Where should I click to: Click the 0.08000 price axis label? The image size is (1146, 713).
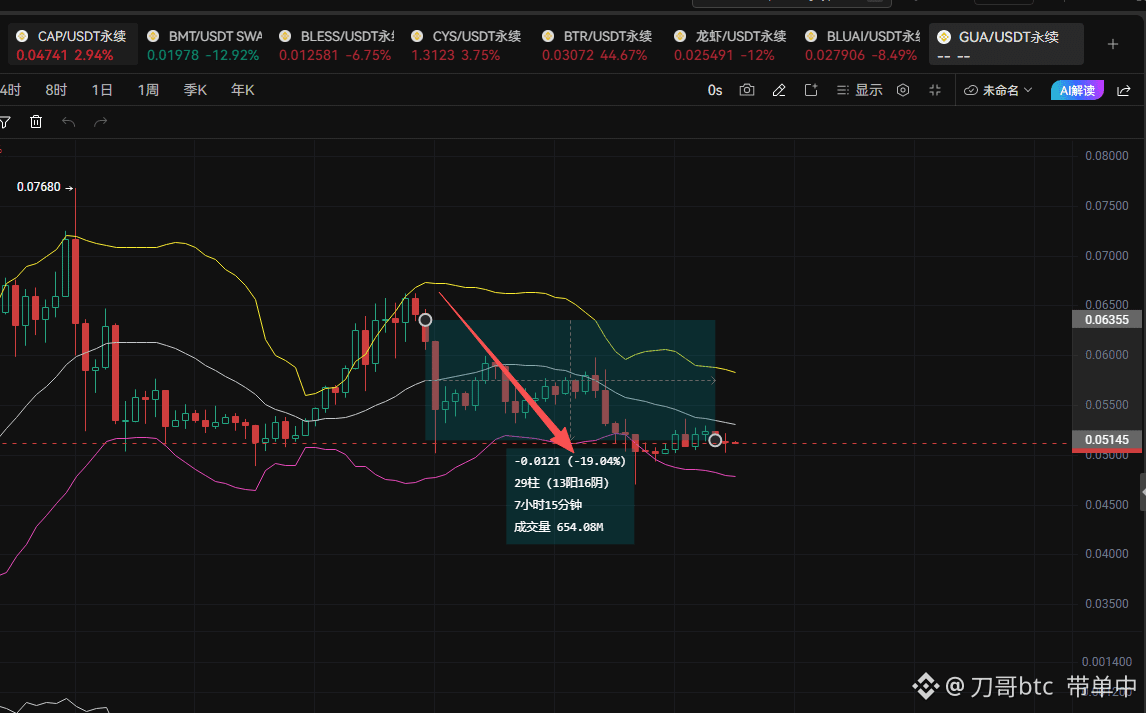click(1107, 156)
